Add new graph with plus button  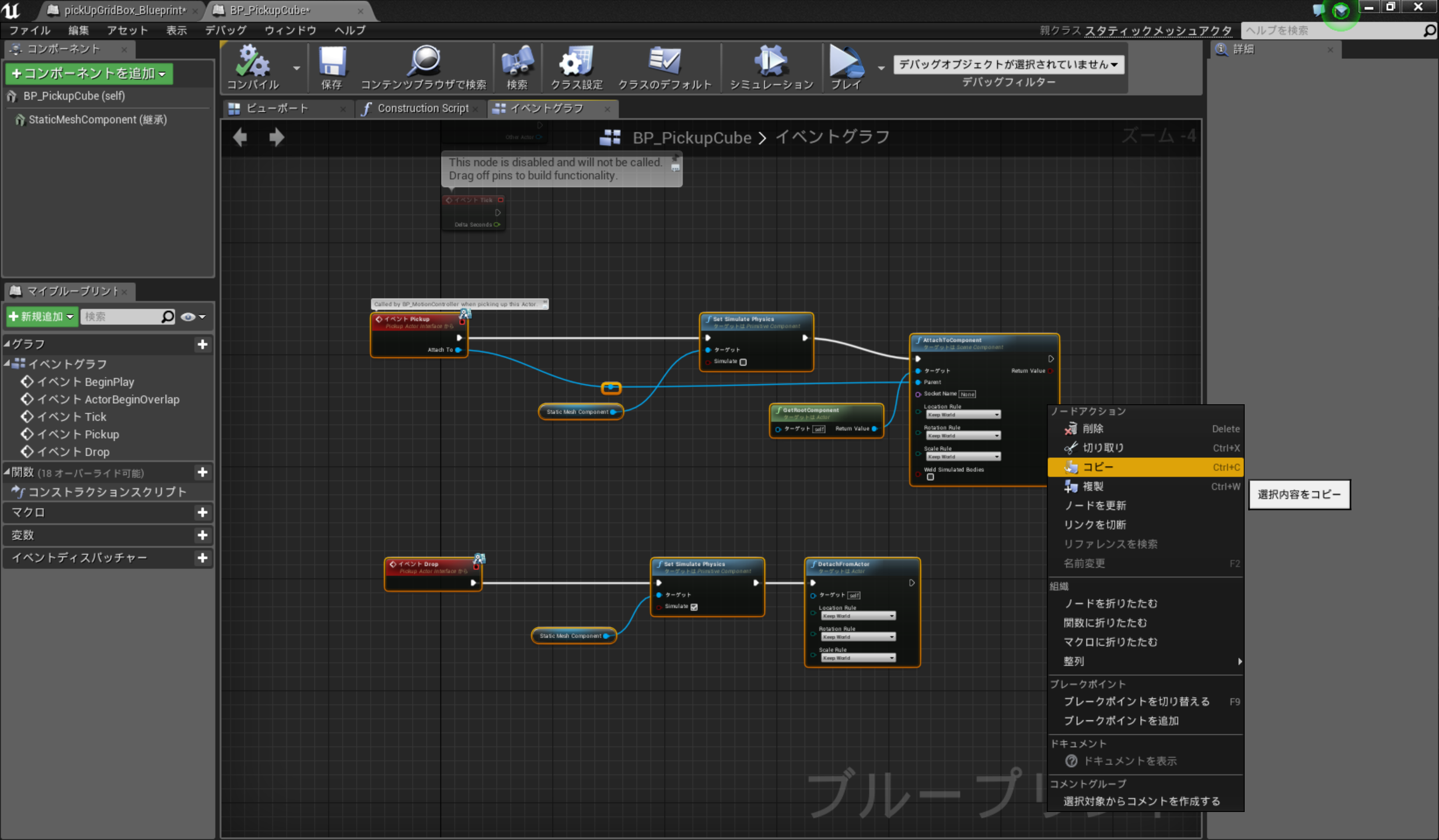[x=202, y=344]
